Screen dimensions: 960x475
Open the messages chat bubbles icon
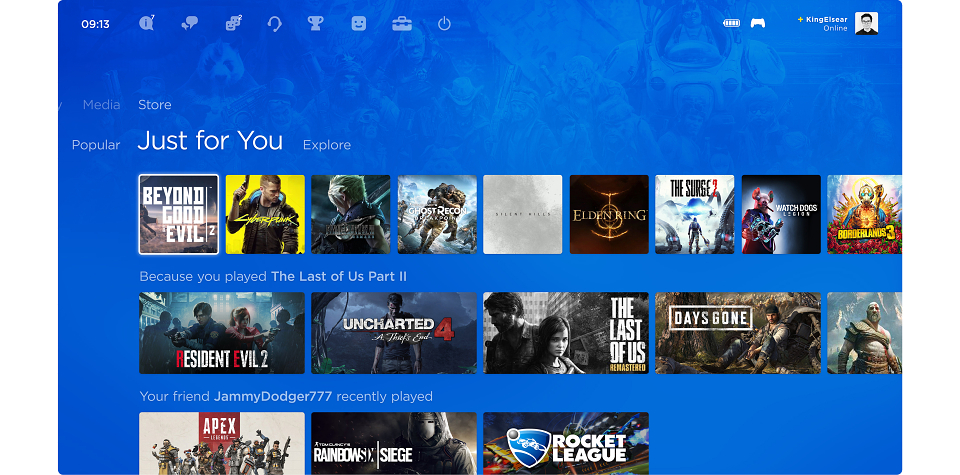(x=190, y=24)
